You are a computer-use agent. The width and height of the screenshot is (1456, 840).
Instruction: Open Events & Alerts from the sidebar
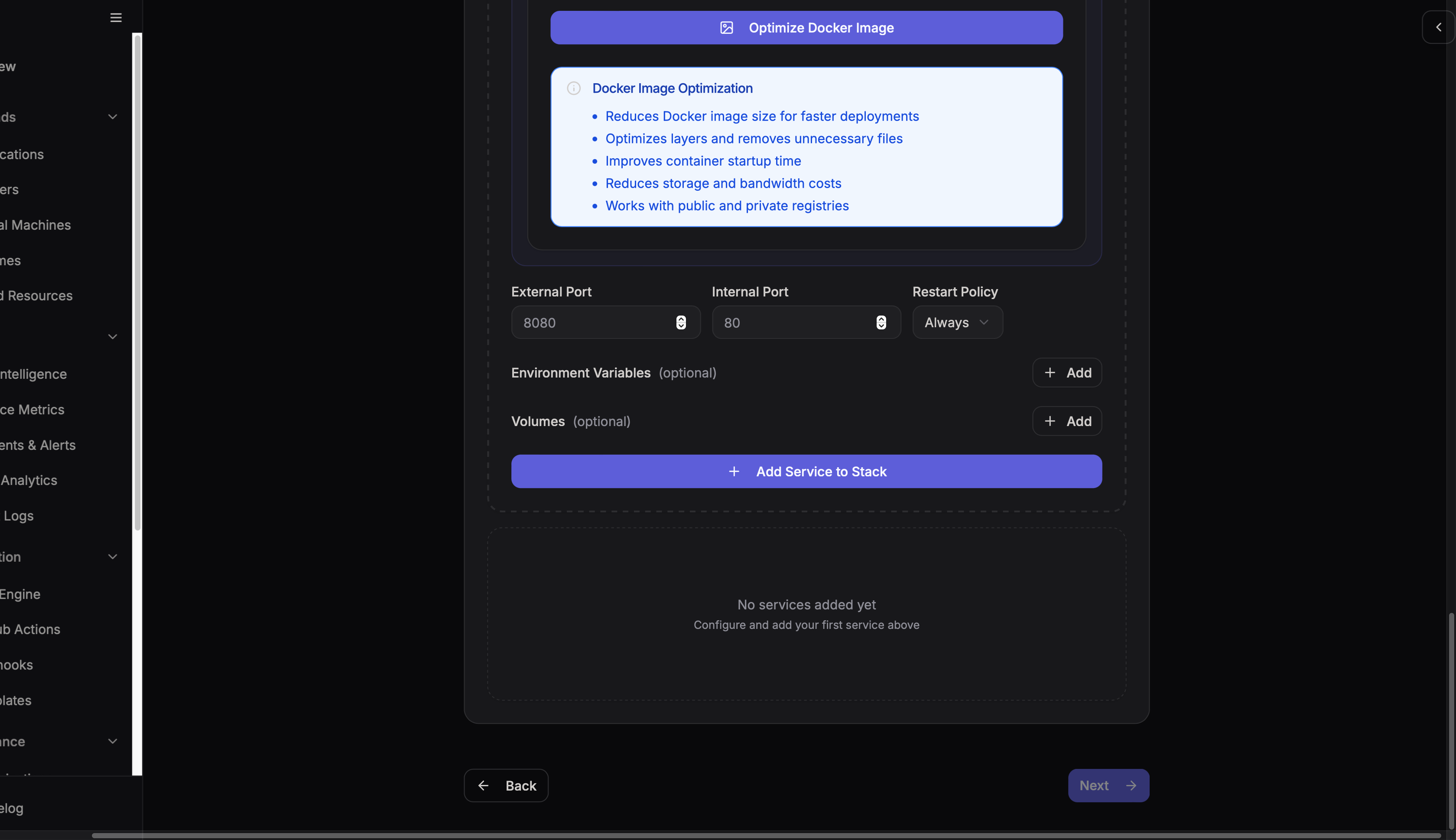pos(37,445)
